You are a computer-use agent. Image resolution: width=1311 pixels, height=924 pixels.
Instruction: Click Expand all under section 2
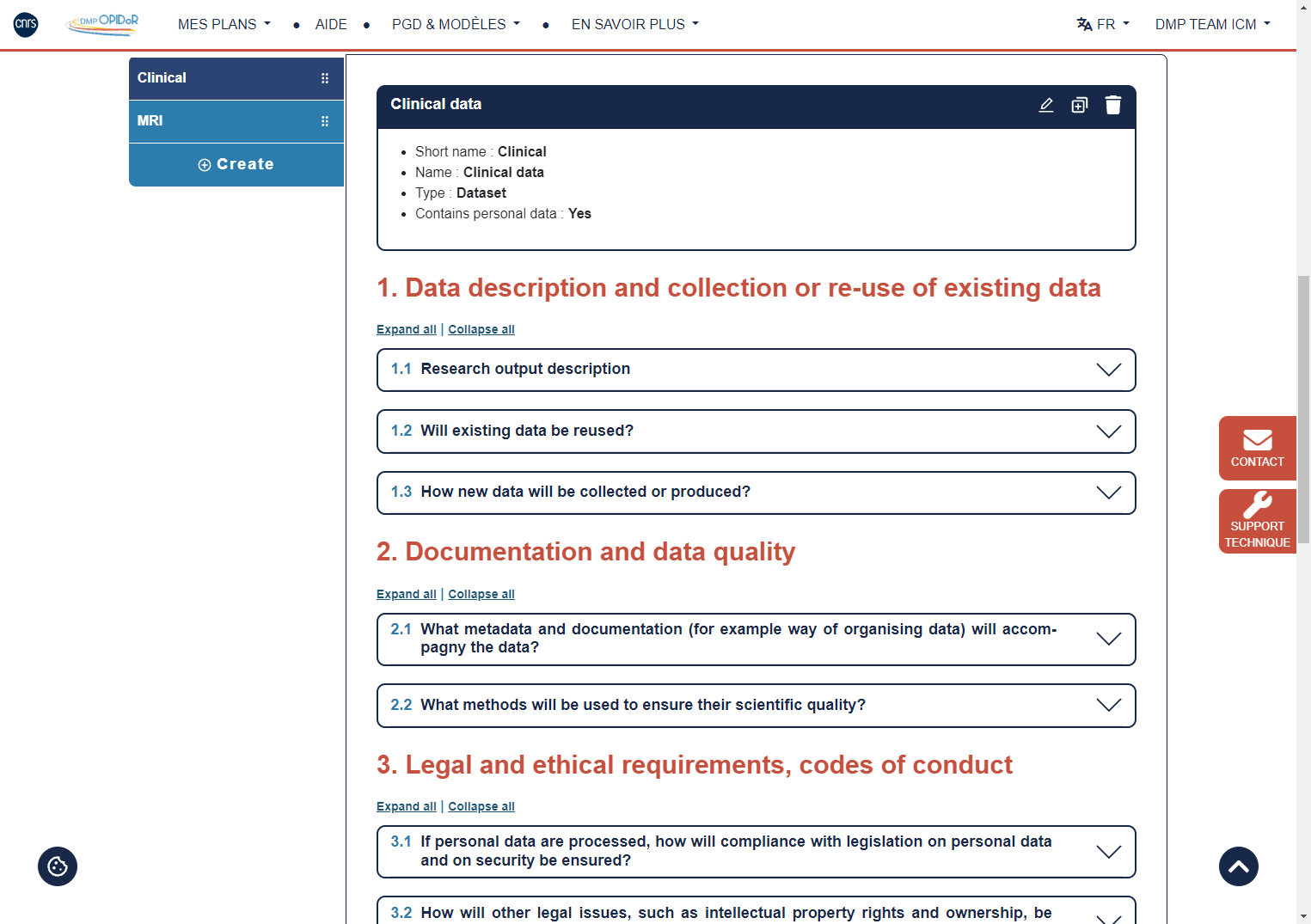407,594
